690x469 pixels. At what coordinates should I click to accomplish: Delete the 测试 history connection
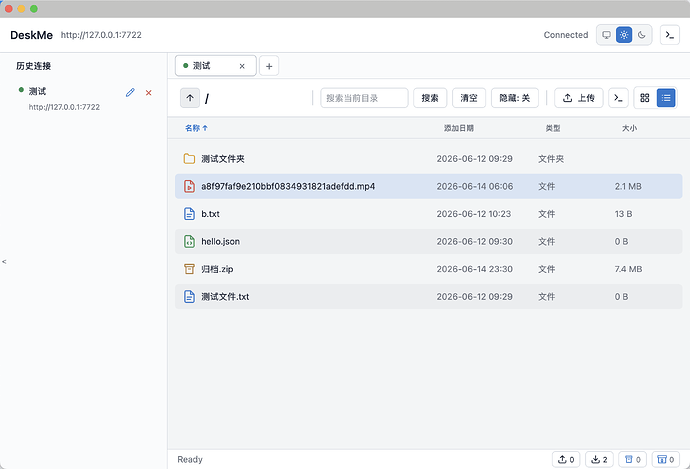pyautogui.click(x=149, y=92)
